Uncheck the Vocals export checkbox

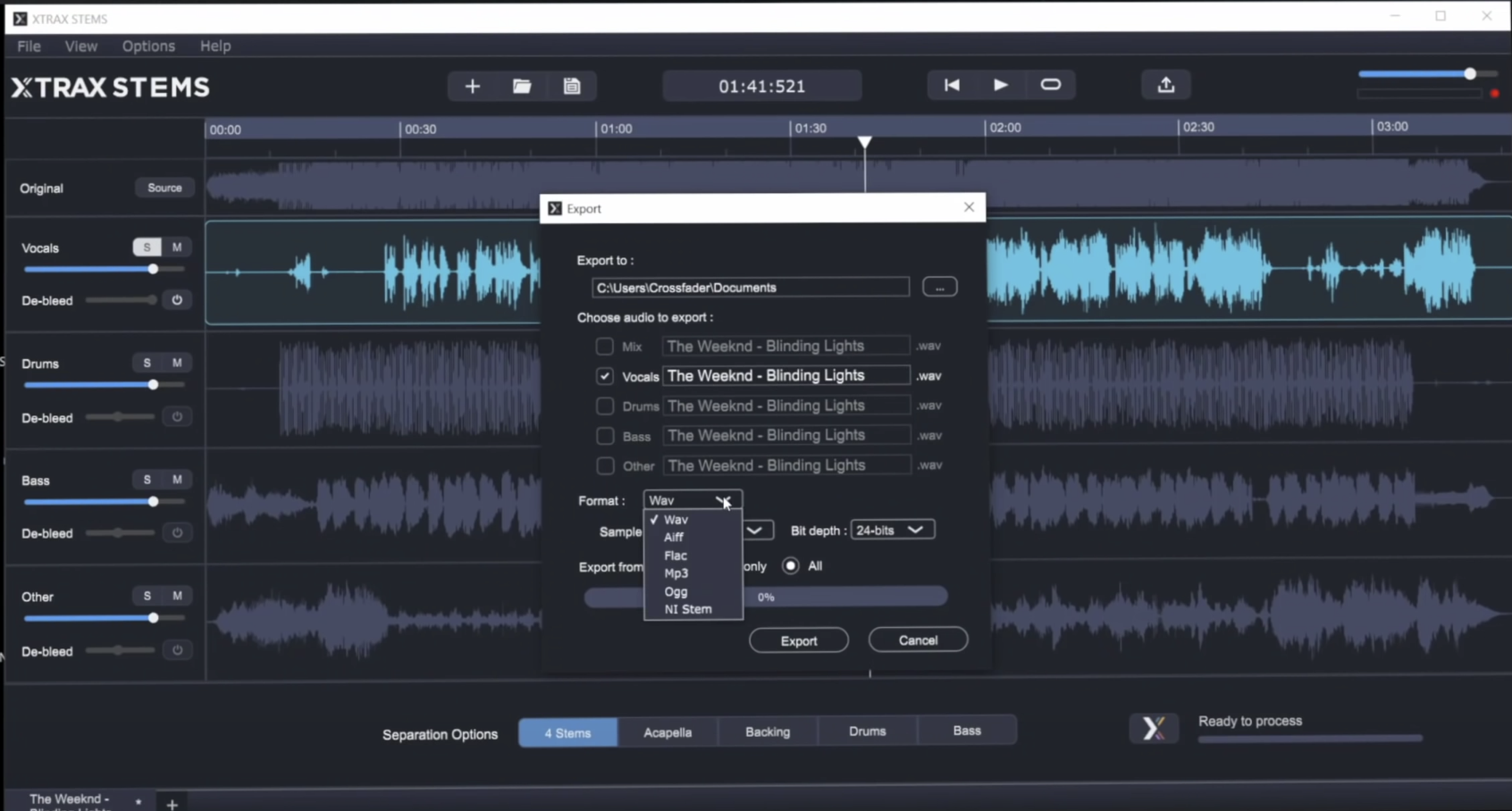tap(604, 376)
